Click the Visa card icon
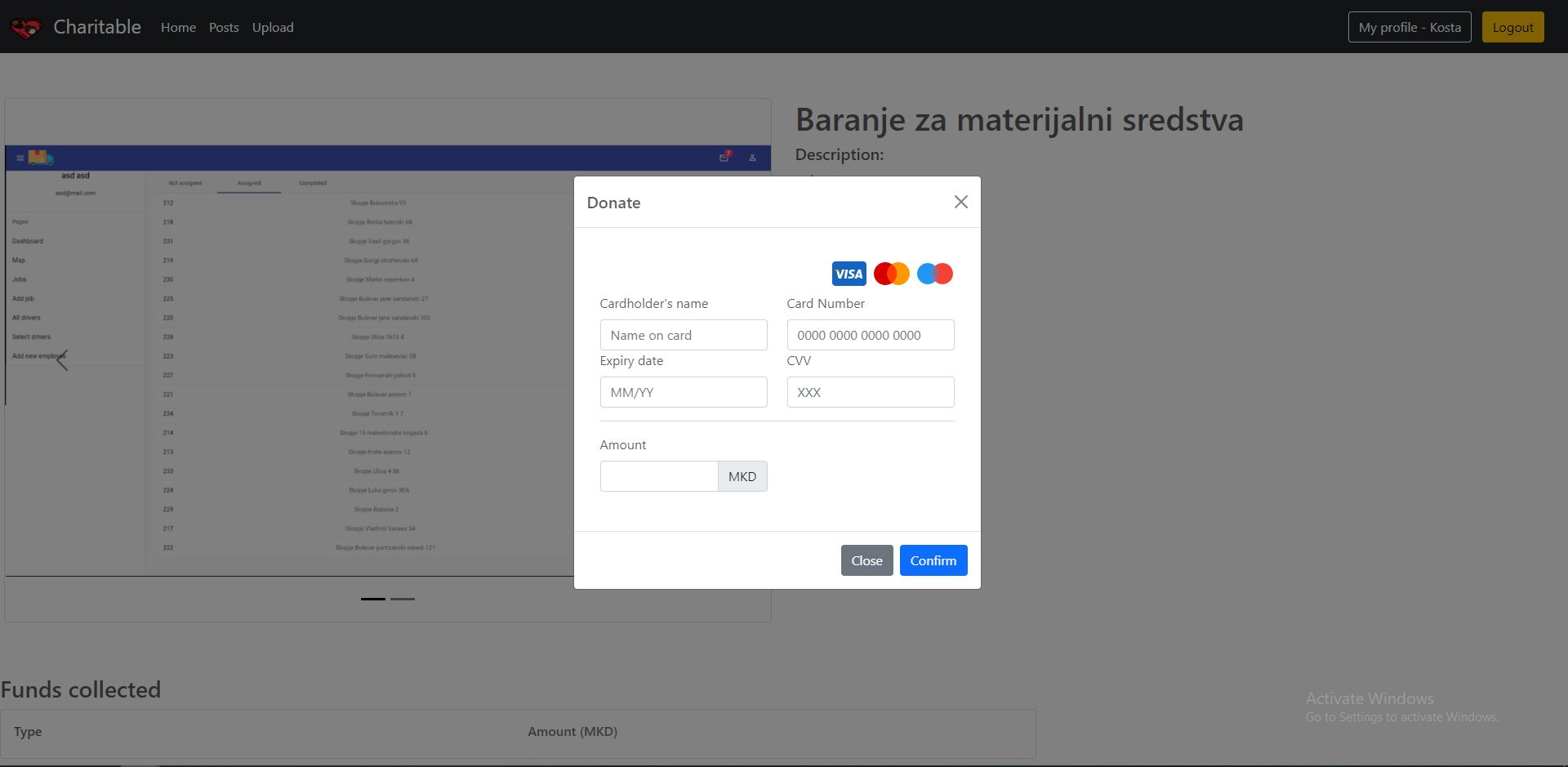Viewport: 1568px width, 767px height. [849, 274]
